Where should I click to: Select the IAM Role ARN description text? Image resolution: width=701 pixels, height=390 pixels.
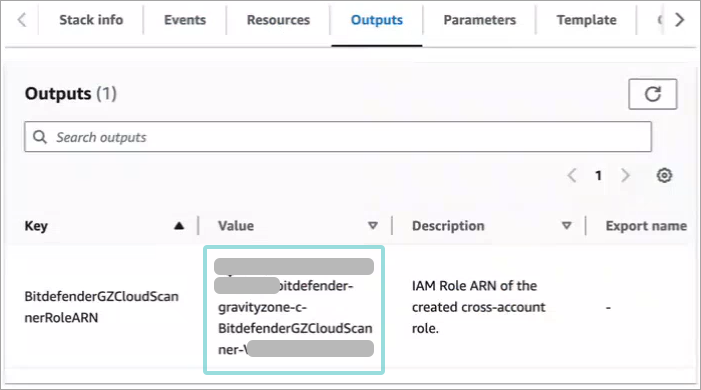pos(478,307)
